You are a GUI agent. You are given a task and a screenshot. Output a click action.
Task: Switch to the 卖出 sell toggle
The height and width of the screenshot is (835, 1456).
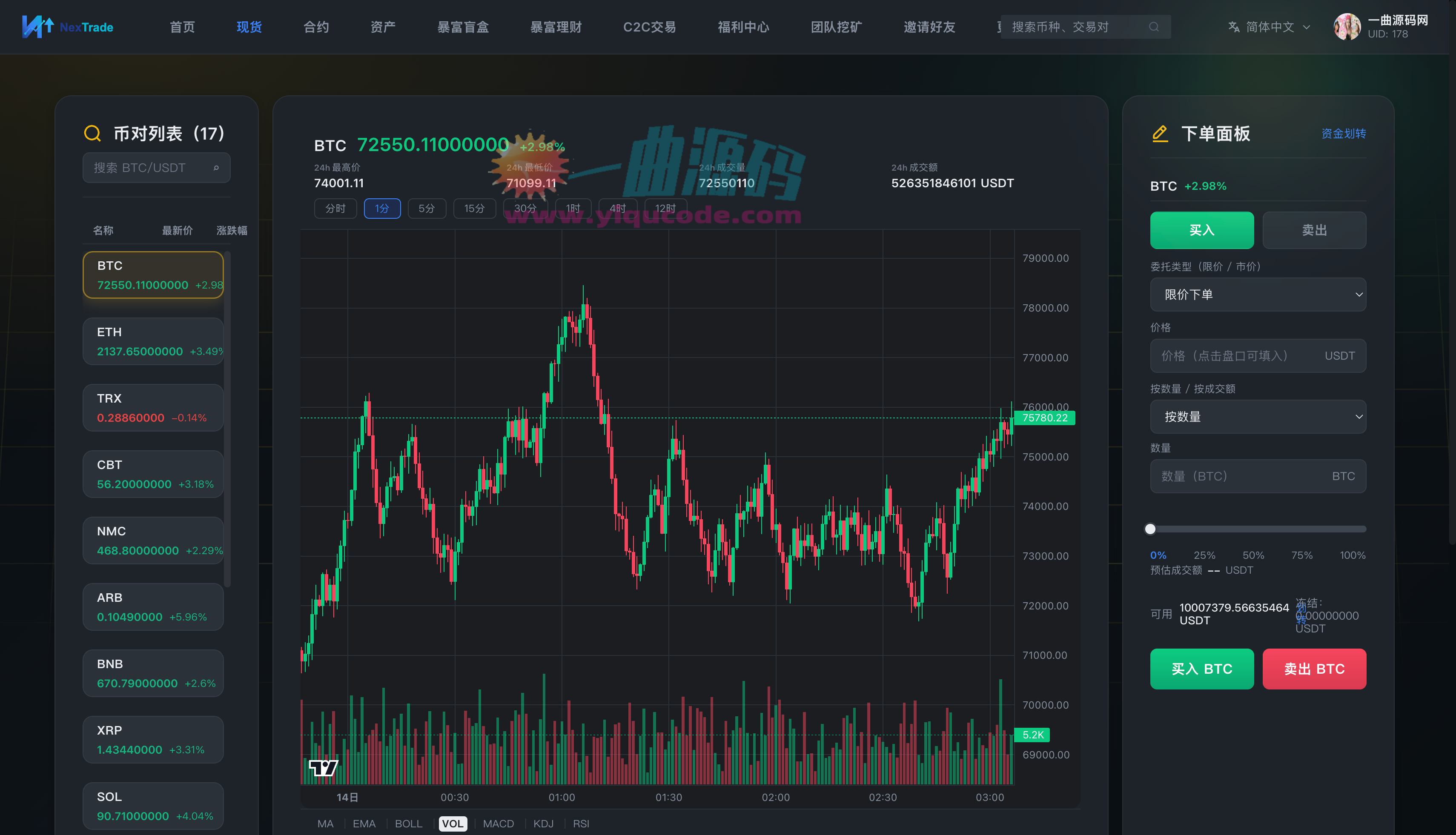point(1314,230)
